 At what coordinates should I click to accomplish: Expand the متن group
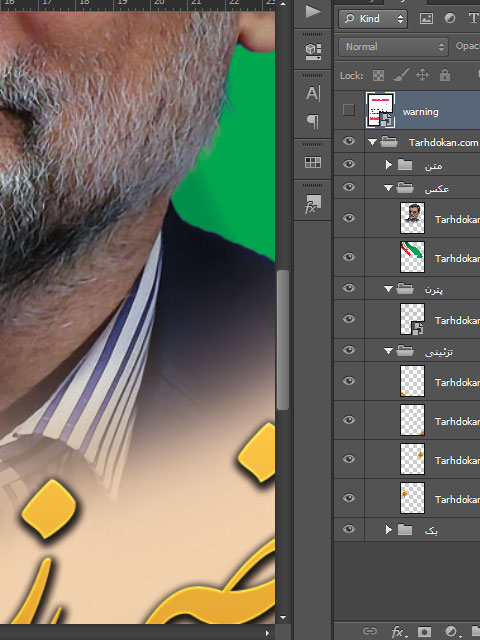[x=389, y=164]
